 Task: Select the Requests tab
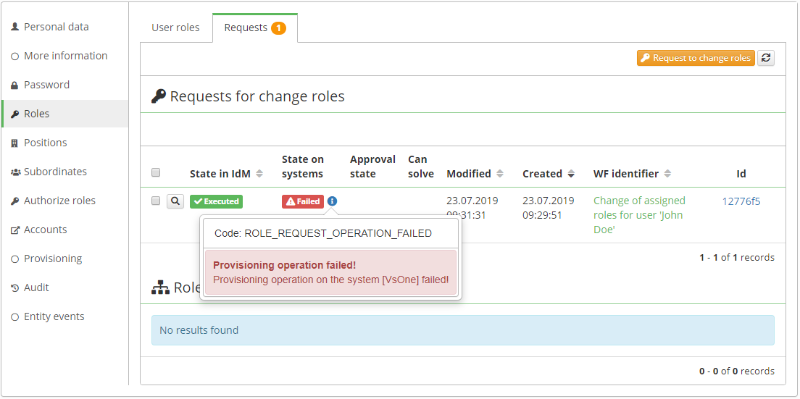(255, 28)
